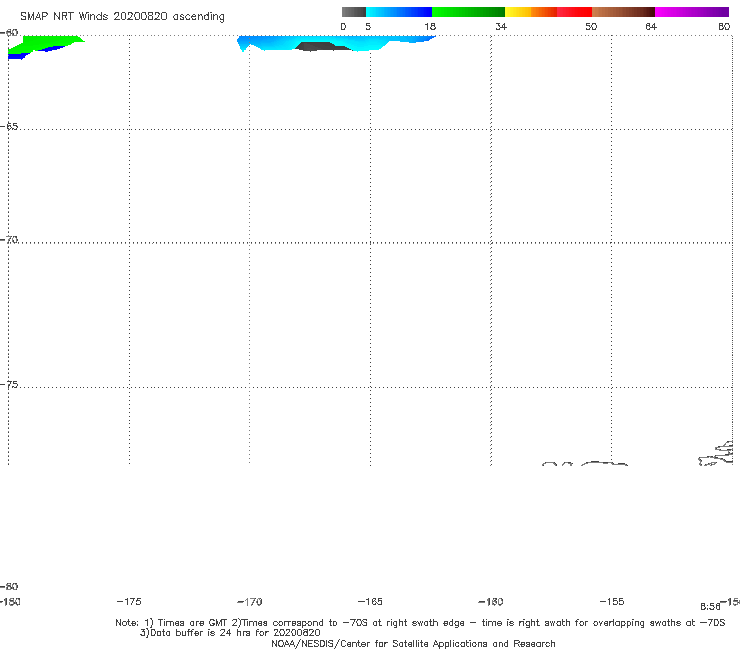Viewport: 740px width, 650px height.
Task: Click the latitude label "-80"
Action: (x=9, y=586)
